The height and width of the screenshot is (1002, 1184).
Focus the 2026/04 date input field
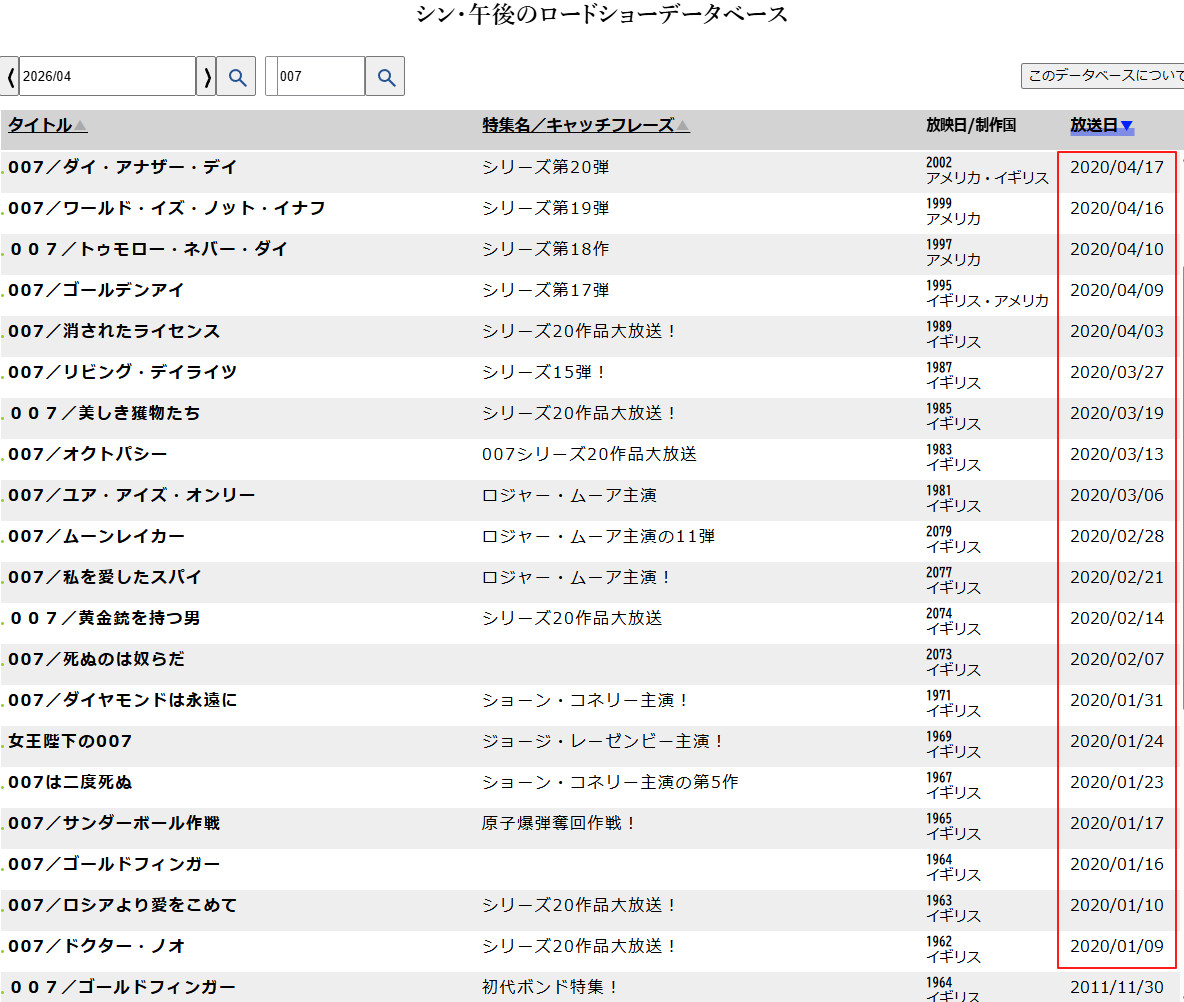coord(107,77)
